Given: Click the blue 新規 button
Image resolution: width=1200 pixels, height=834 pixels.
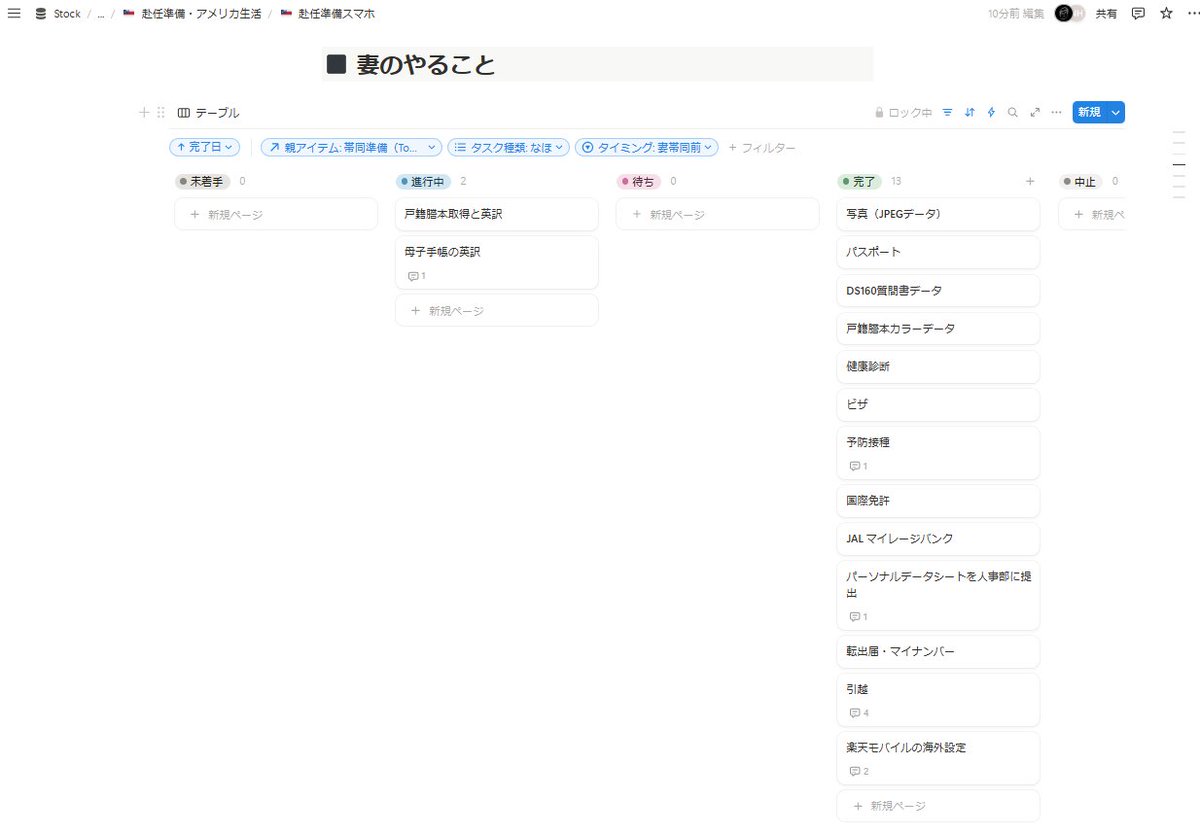Looking at the screenshot, I should tap(1089, 113).
